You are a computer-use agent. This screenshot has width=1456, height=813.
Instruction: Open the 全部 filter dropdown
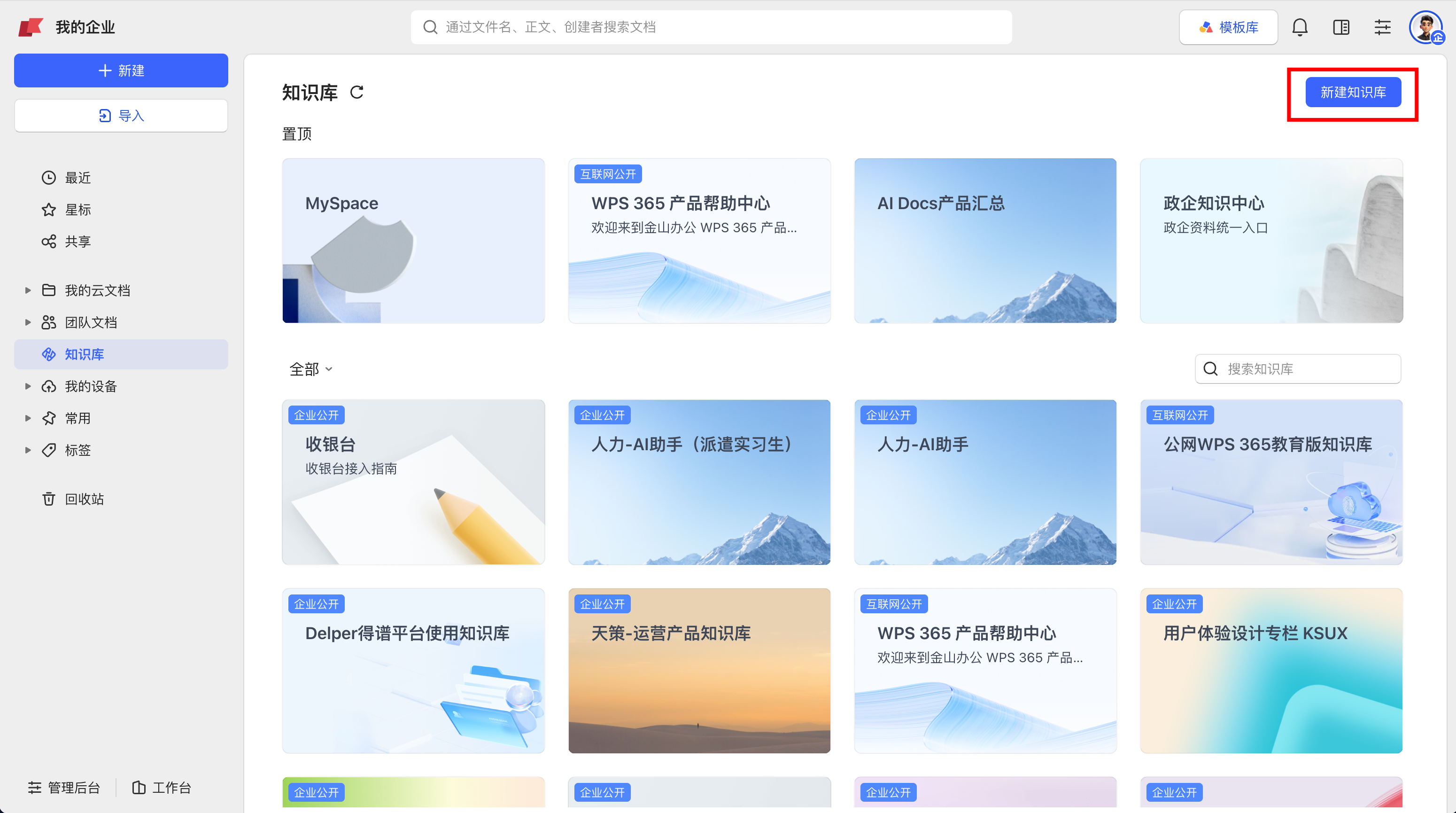coord(311,369)
